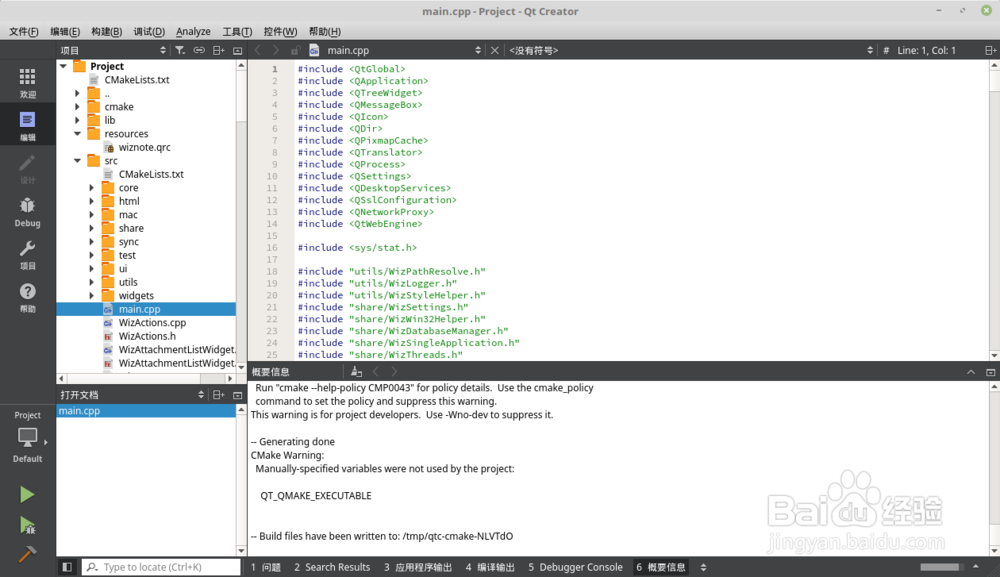Open the Welcome mode
This screenshot has height=577, width=1000.
(x=27, y=83)
